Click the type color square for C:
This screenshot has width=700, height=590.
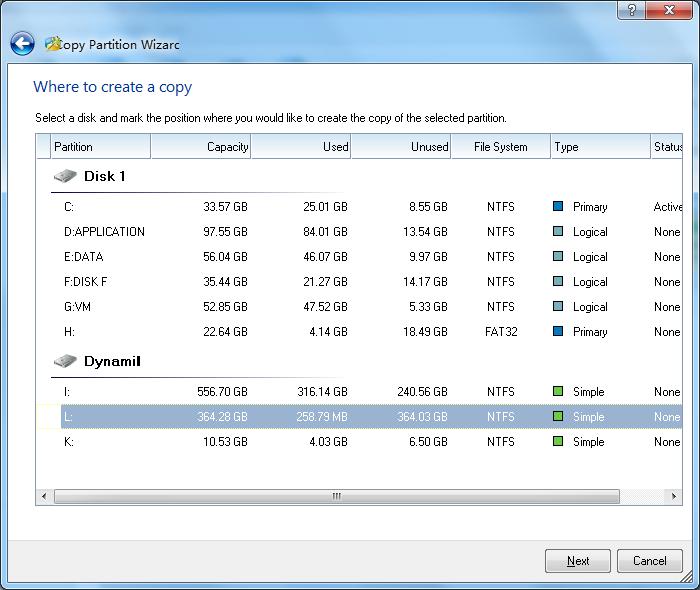click(558, 206)
